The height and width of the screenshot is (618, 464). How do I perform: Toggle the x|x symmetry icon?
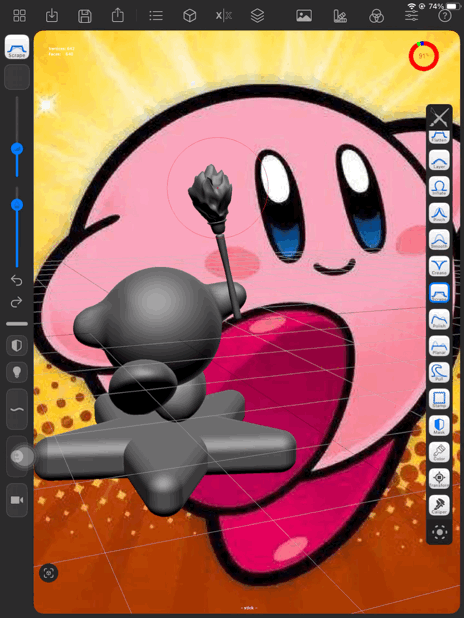224,16
